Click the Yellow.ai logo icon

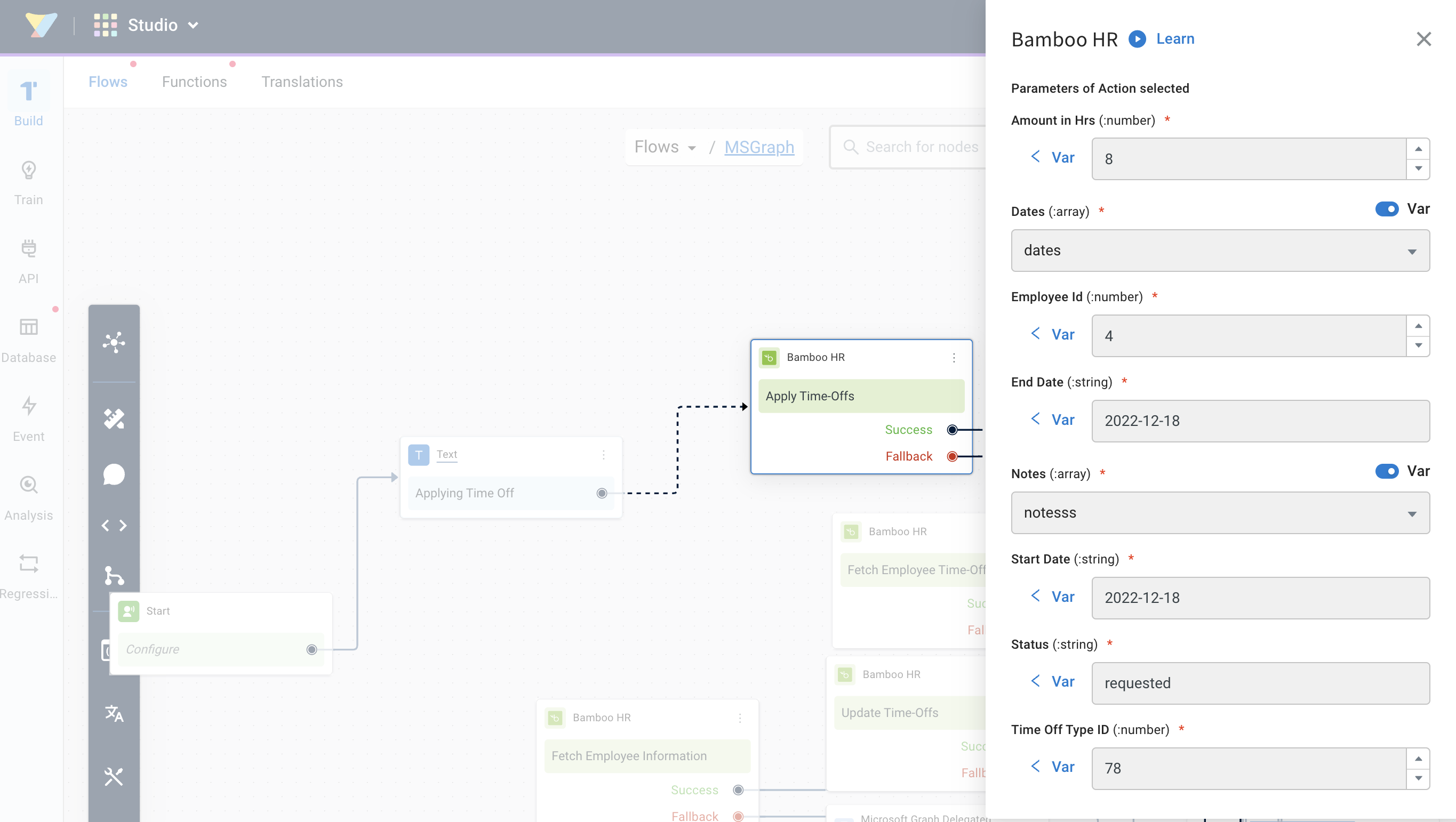(41, 25)
